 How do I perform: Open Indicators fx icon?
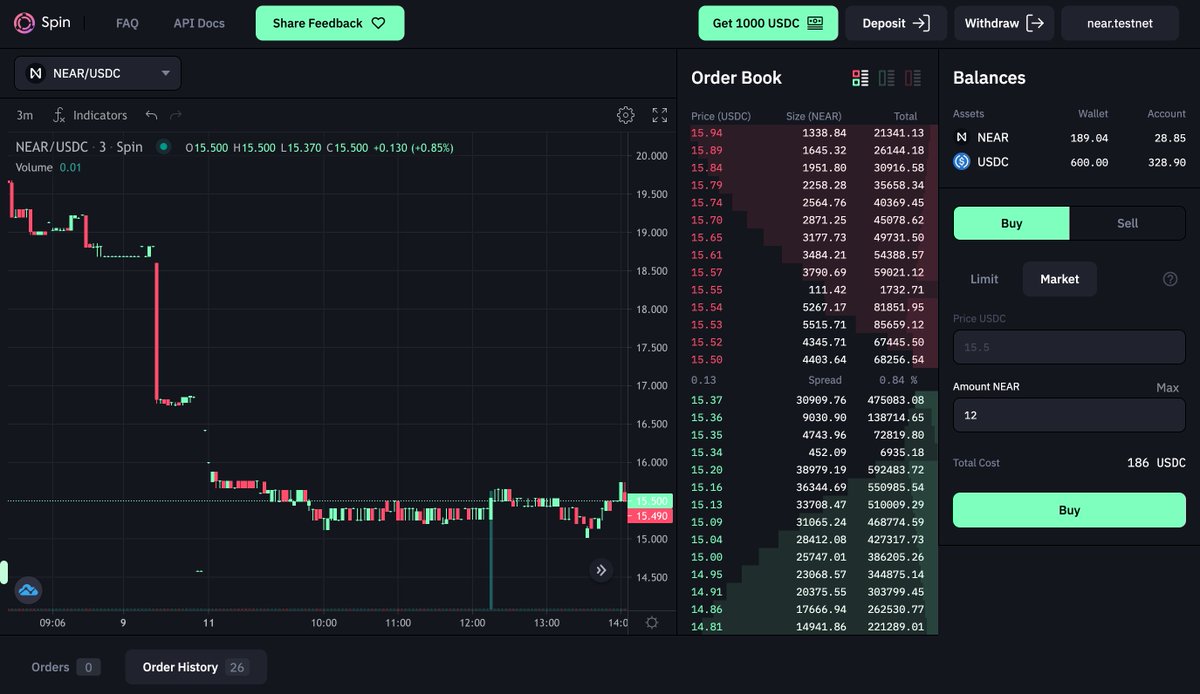click(x=59, y=115)
